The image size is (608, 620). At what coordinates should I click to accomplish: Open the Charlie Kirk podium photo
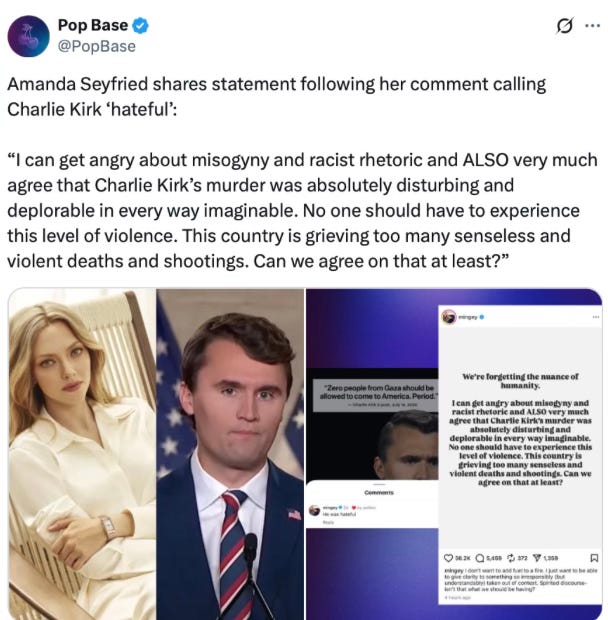coord(230,454)
